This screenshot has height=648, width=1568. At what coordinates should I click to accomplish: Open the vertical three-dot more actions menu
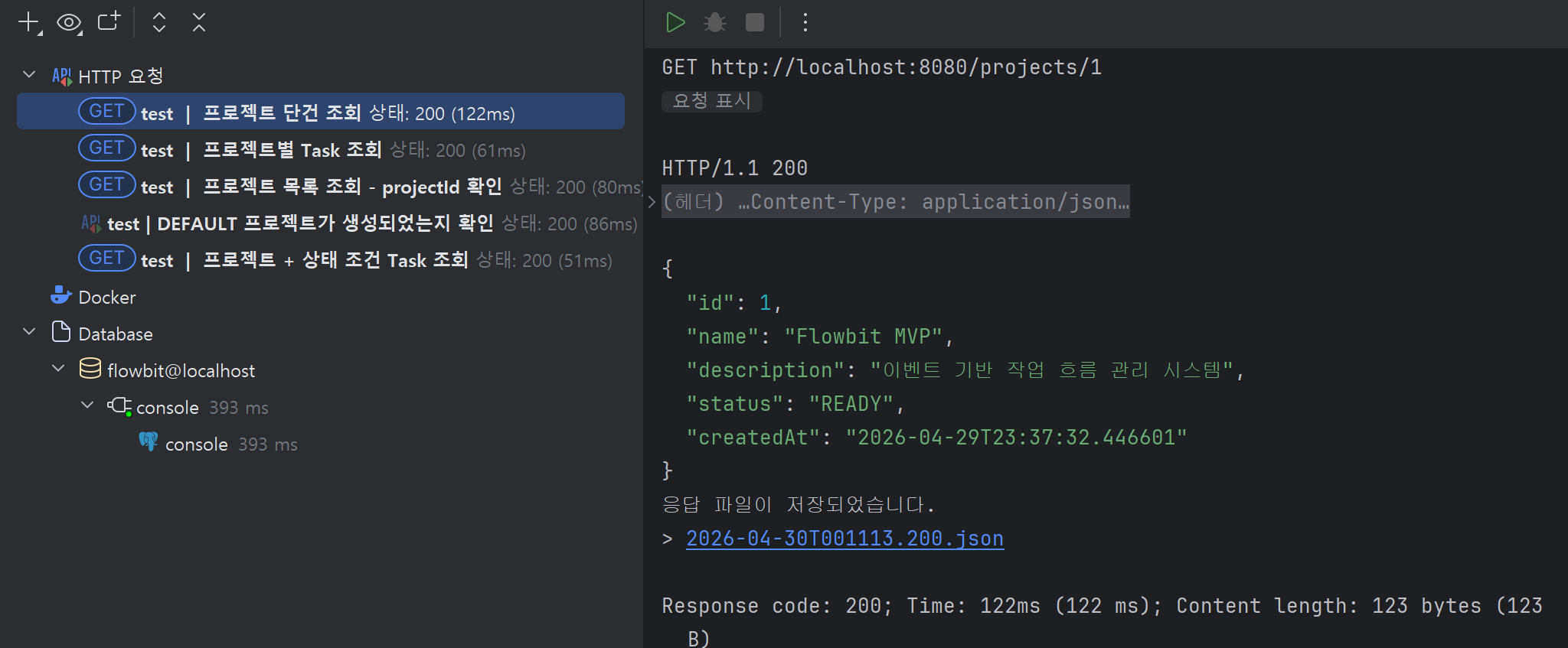pos(805,22)
